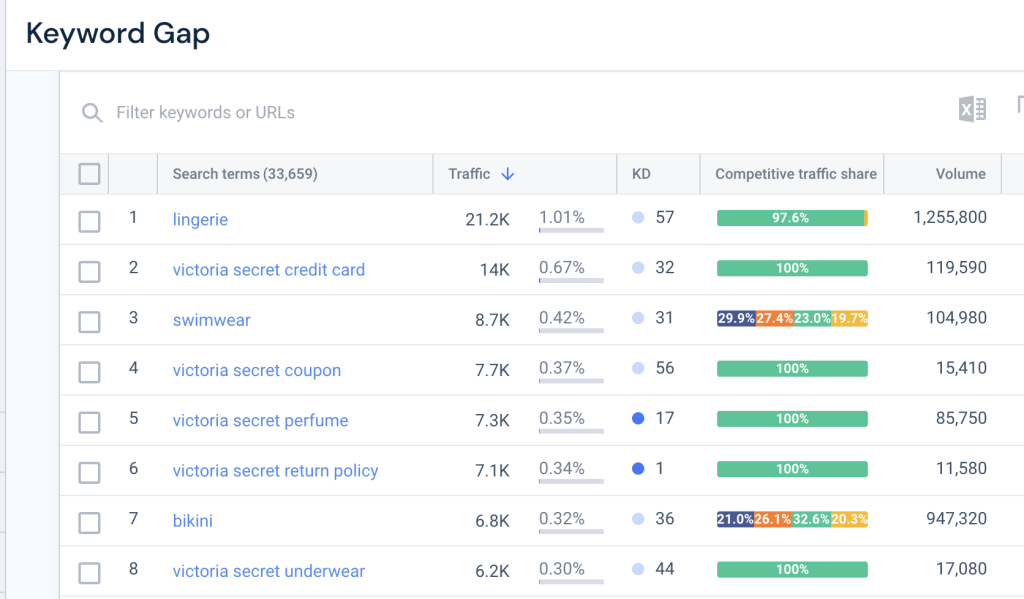Screen dimensions: 1024x599
Task: Open the swimwear keyword link
Action: 212,320
